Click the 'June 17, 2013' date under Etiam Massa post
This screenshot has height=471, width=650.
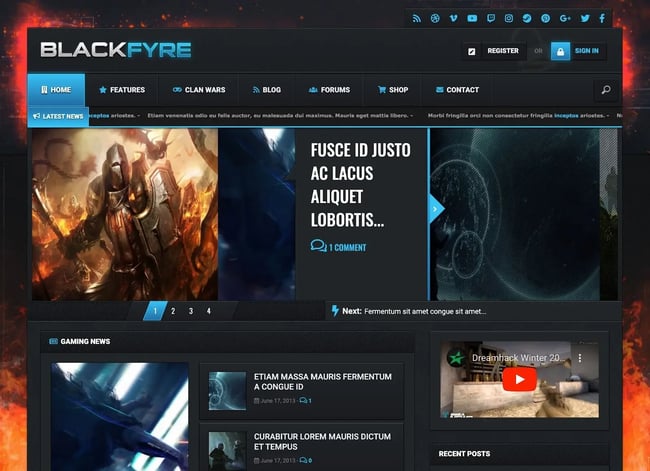pyautogui.click(x=278, y=401)
